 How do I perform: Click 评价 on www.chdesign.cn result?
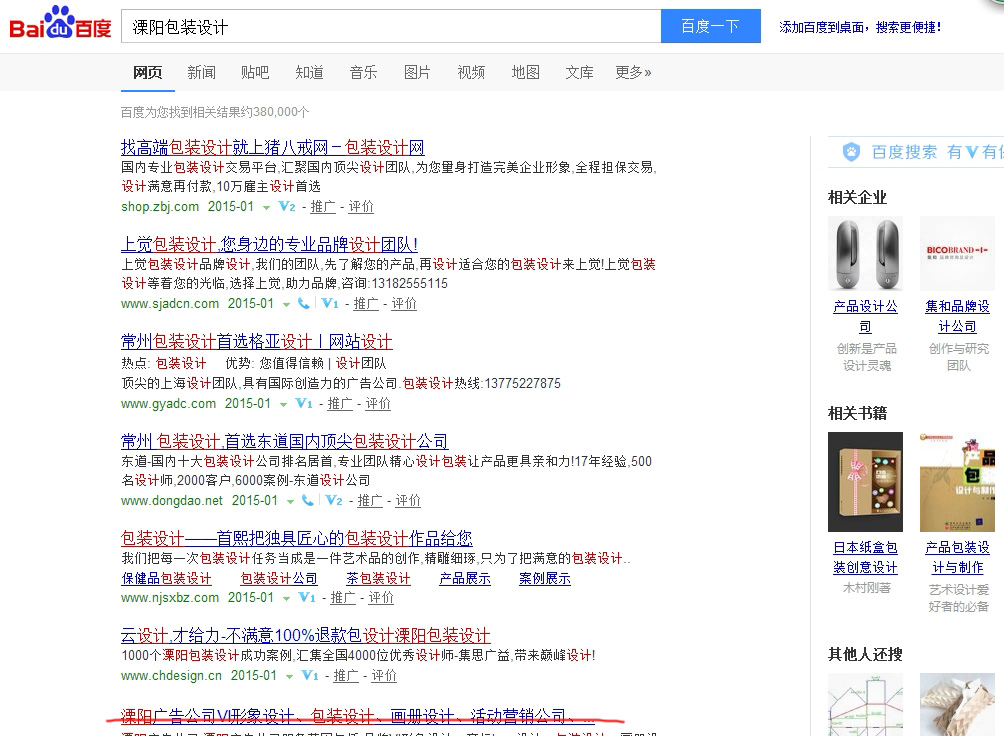click(x=384, y=675)
